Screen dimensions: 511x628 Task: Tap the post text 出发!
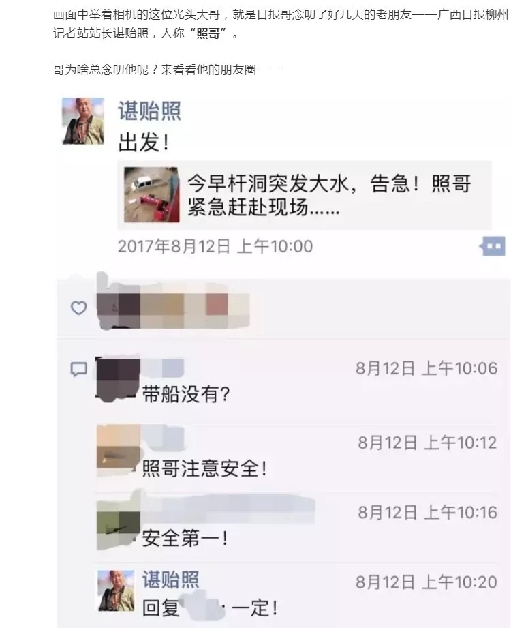[x=144, y=142]
